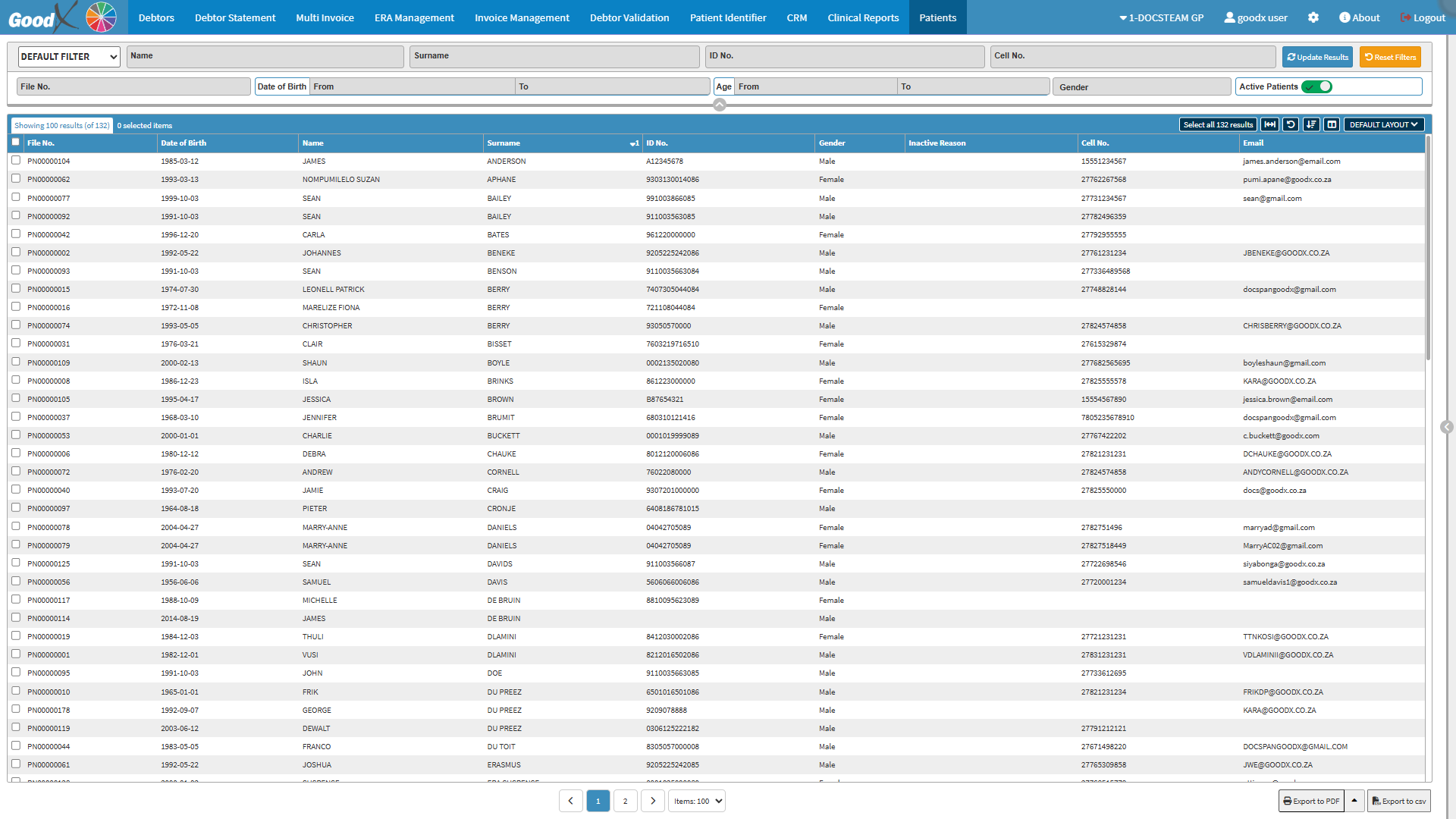Switch to Clinical Reports tab
This screenshot has height=819, width=1456.
863,17
